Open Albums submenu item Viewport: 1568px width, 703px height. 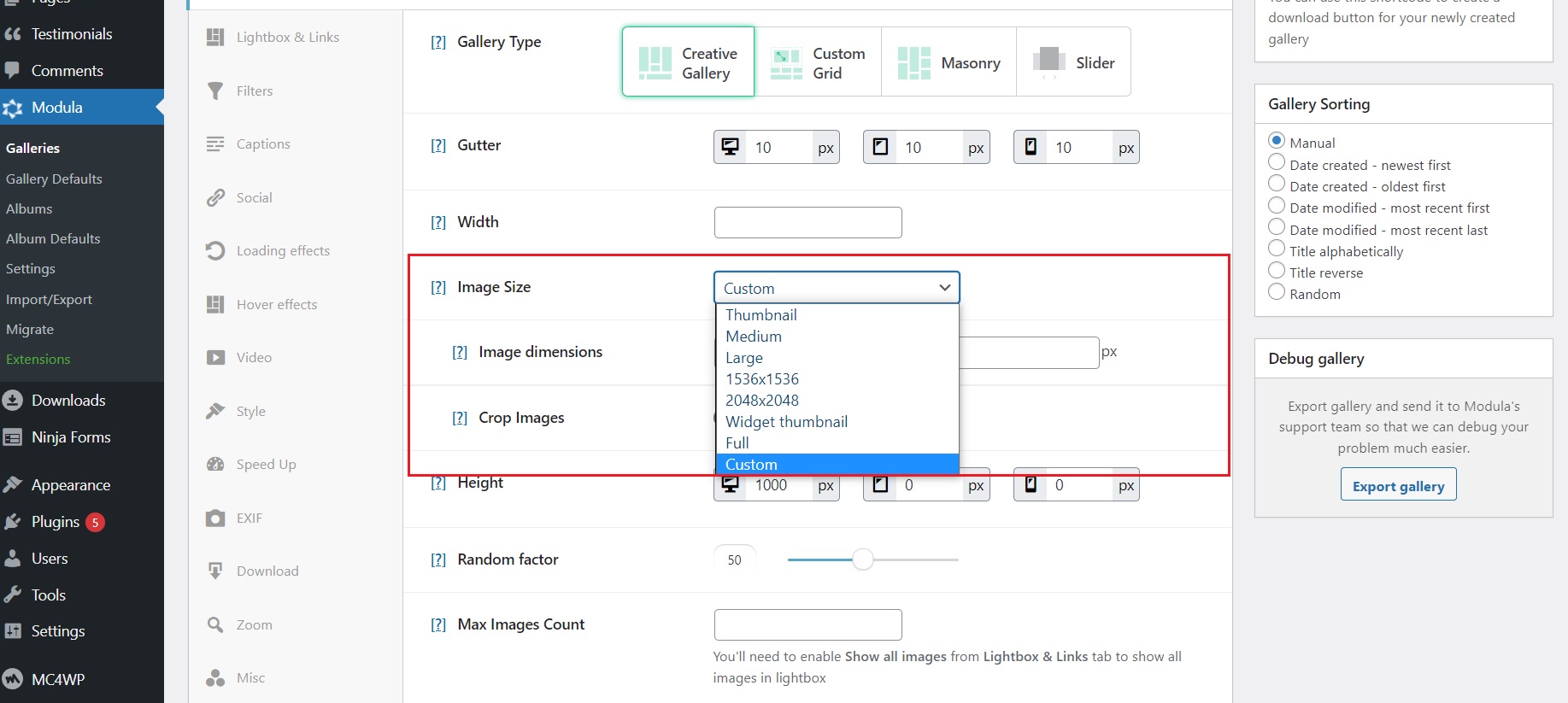(29, 208)
